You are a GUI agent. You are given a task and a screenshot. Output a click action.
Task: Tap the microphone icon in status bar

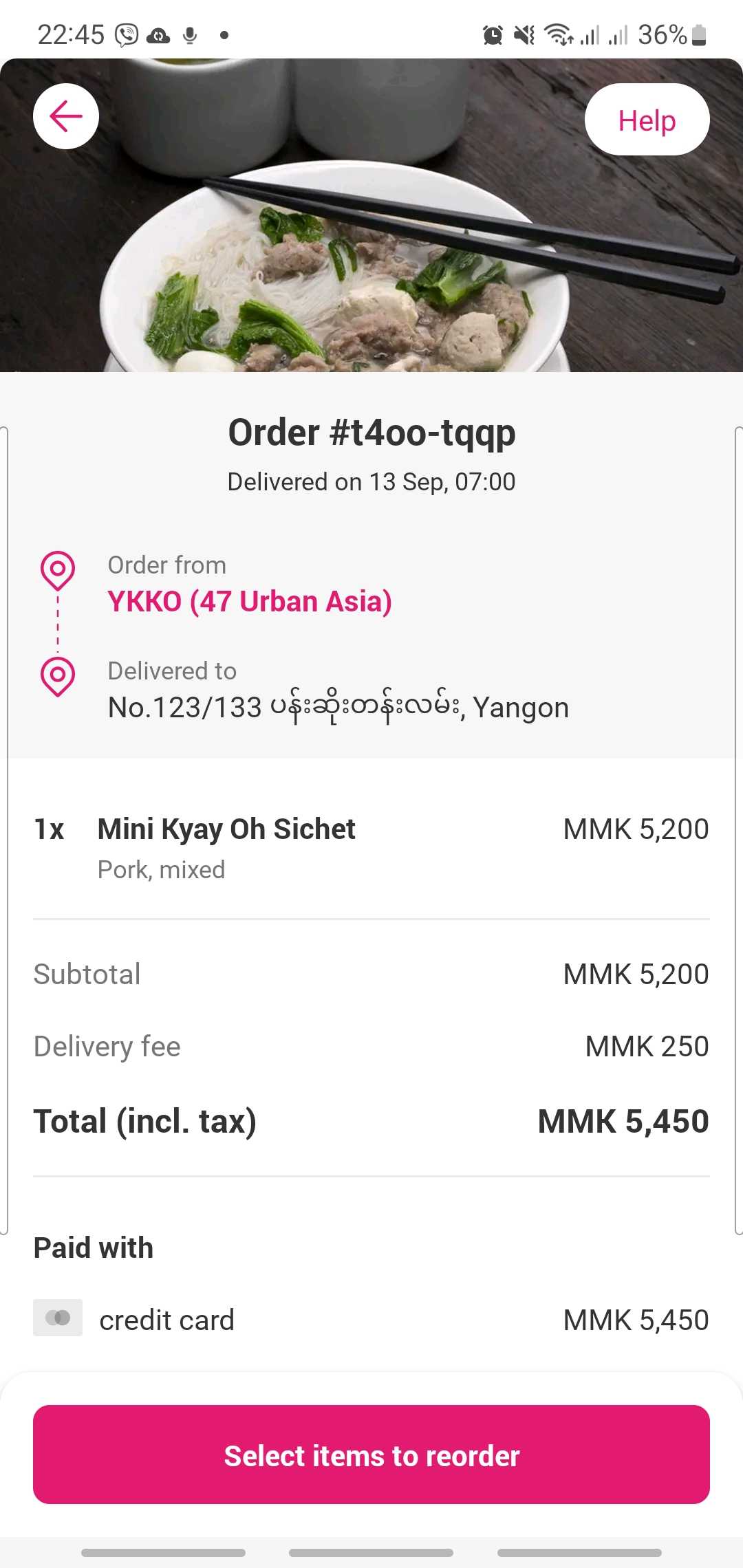[x=190, y=34]
